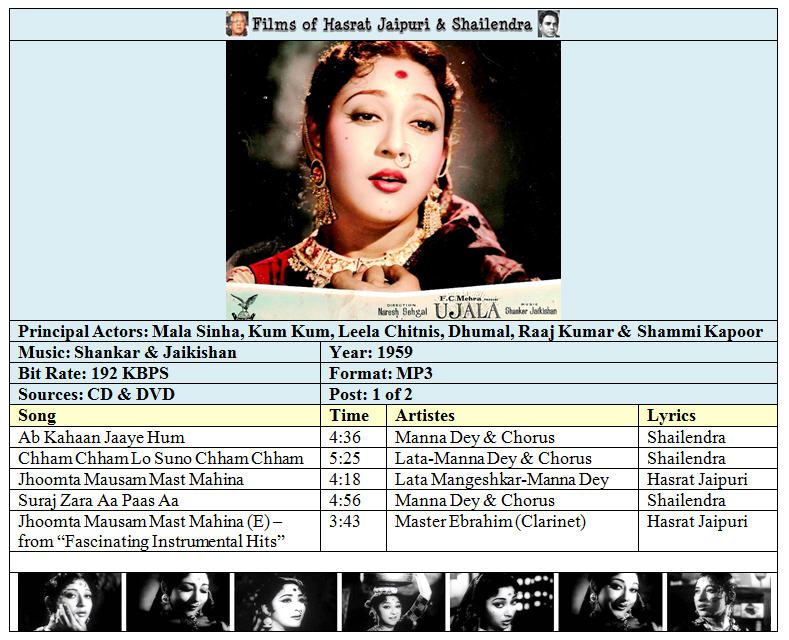The height and width of the screenshot is (640, 789).
Task: Click 'Shailendra' lyrics in Chham Chham row
Action: 686,458
